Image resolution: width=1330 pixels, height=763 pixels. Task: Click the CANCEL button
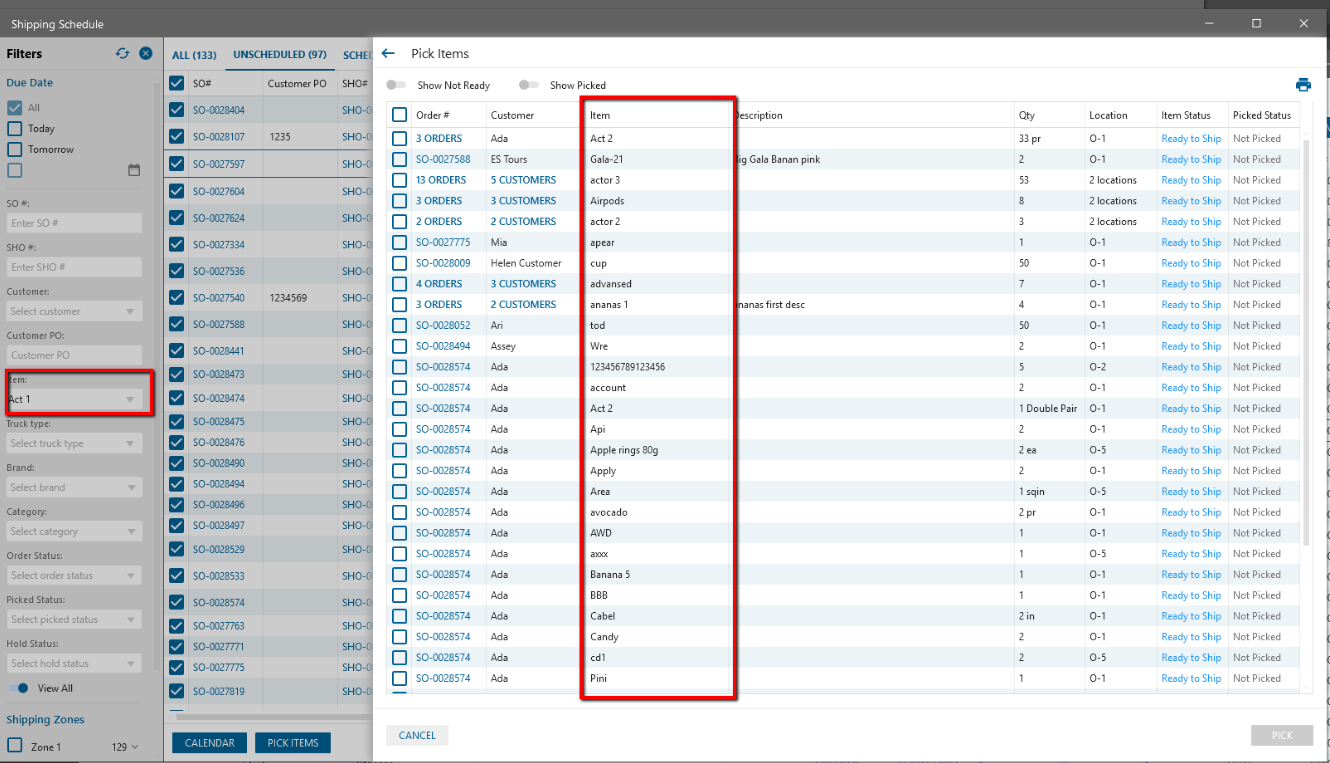417,735
